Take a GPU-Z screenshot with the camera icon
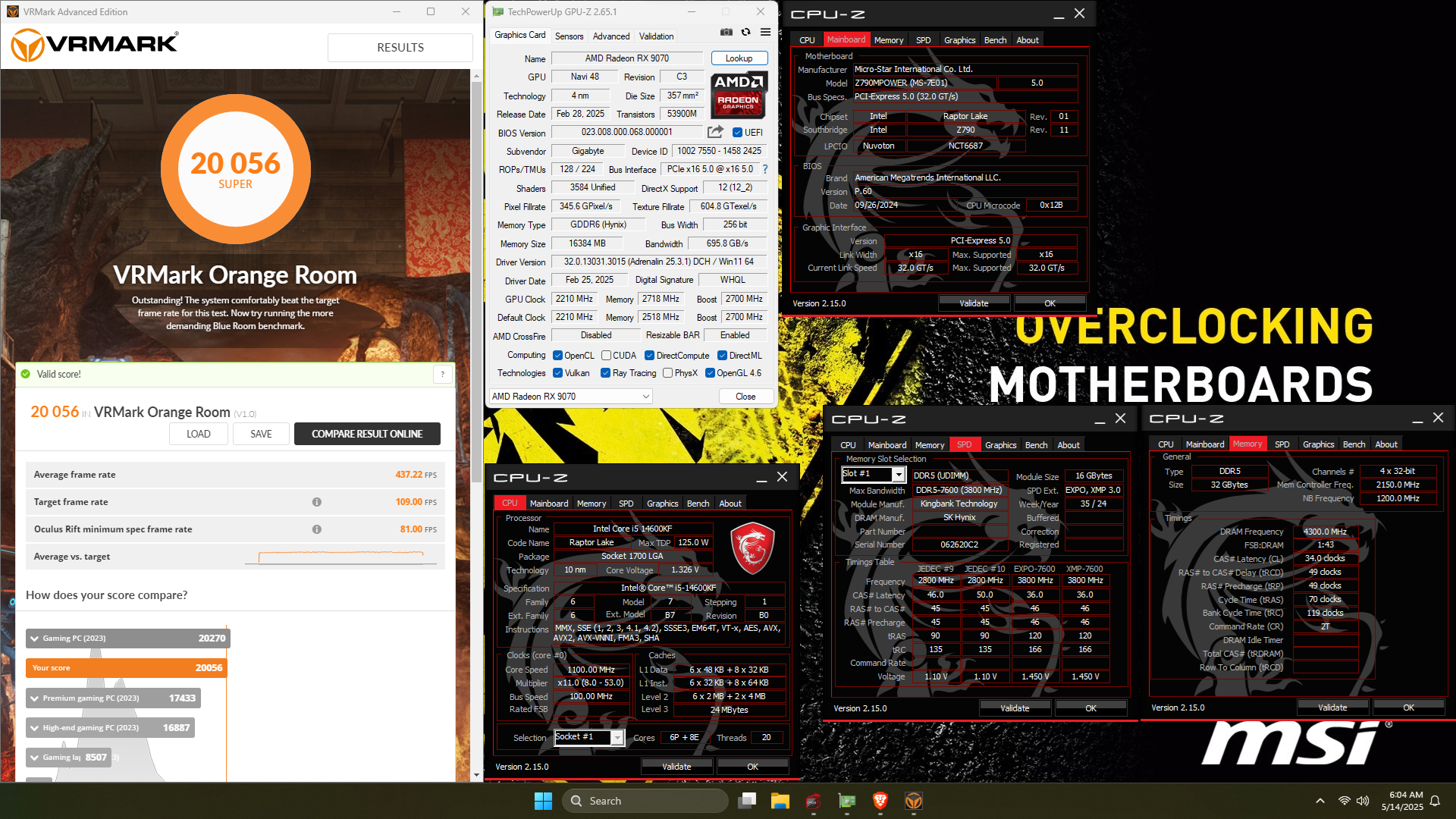 tap(726, 33)
